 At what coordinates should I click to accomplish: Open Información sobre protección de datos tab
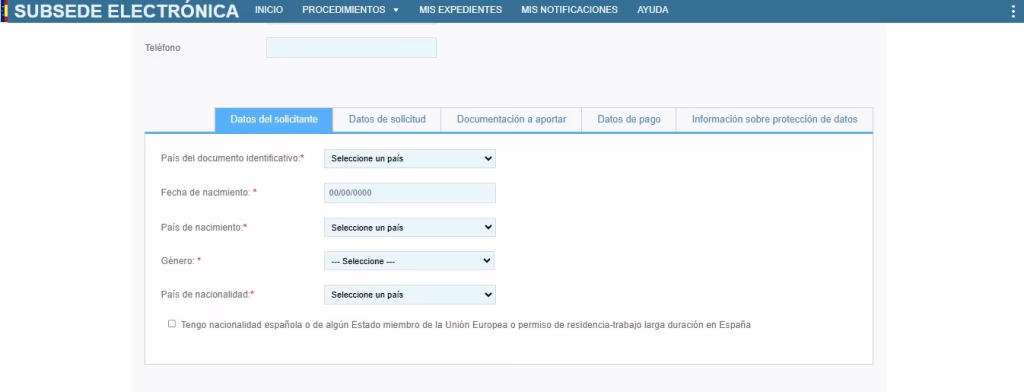point(775,120)
